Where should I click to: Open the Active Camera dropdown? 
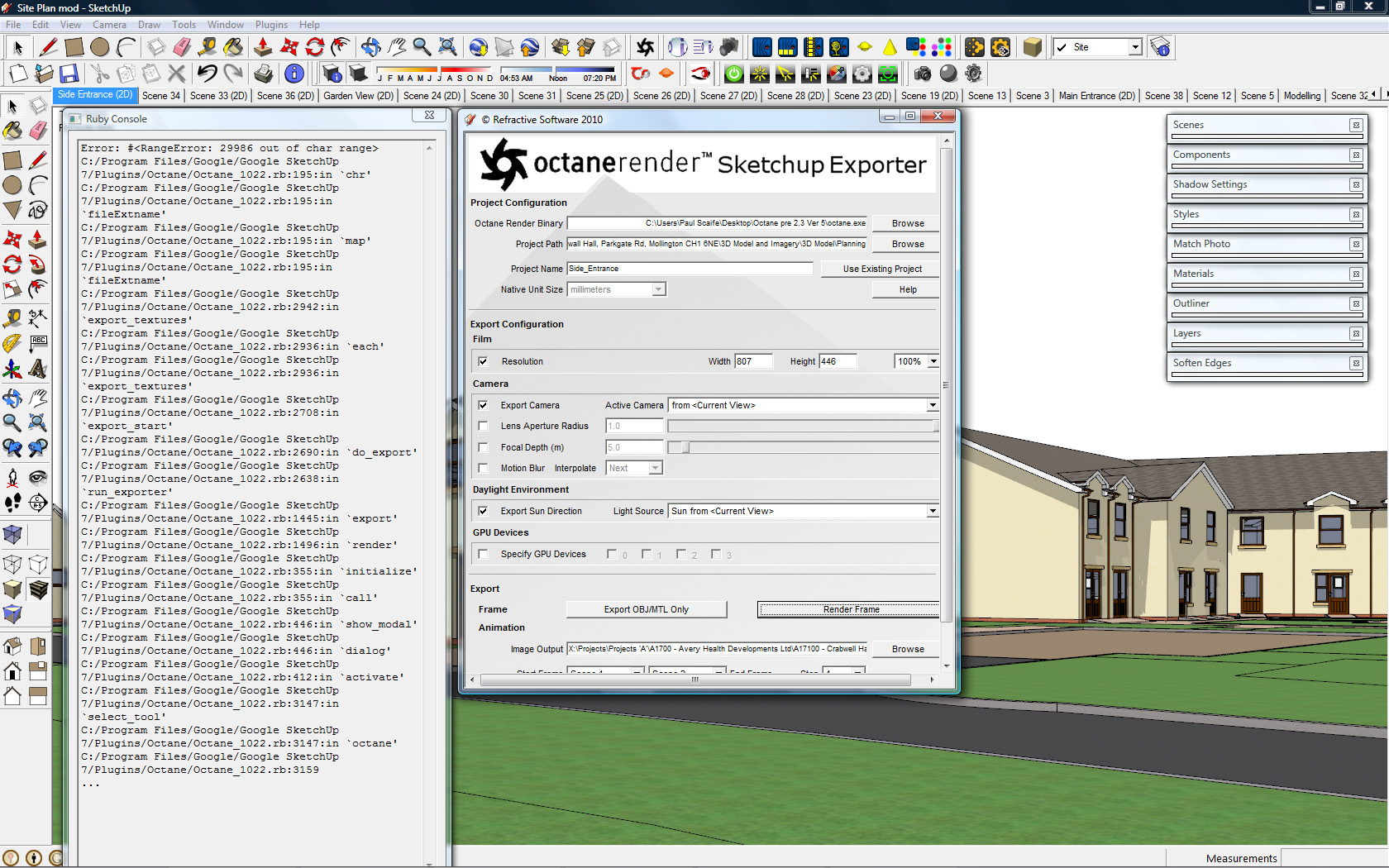(803, 405)
